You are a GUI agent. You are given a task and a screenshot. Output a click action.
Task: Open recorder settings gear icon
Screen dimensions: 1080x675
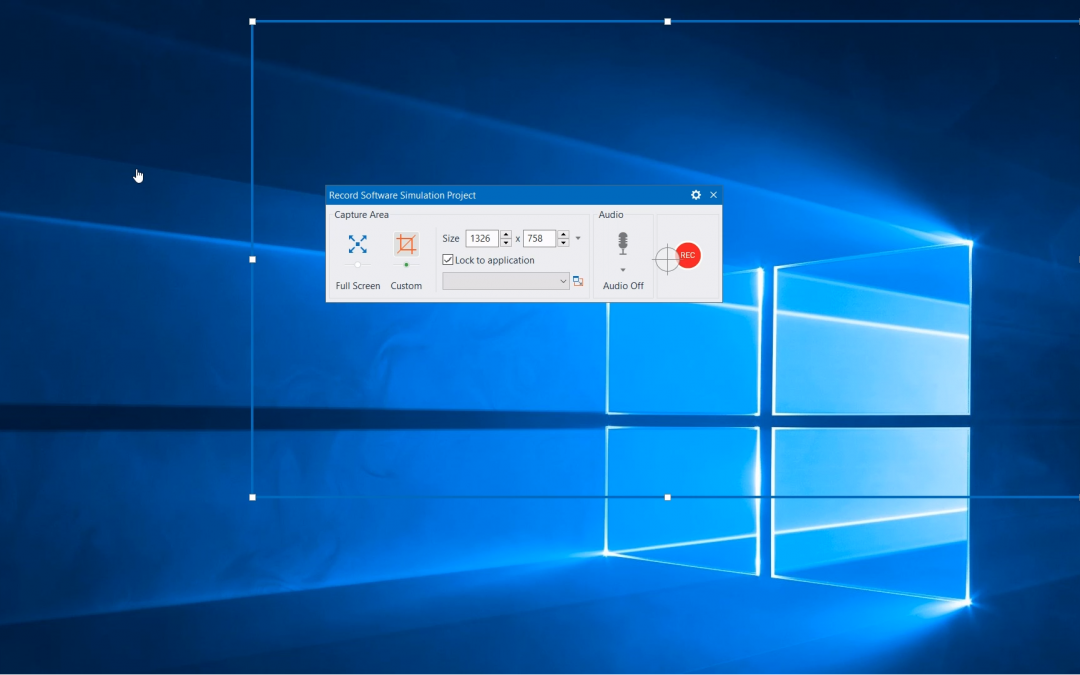coord(696,195)
